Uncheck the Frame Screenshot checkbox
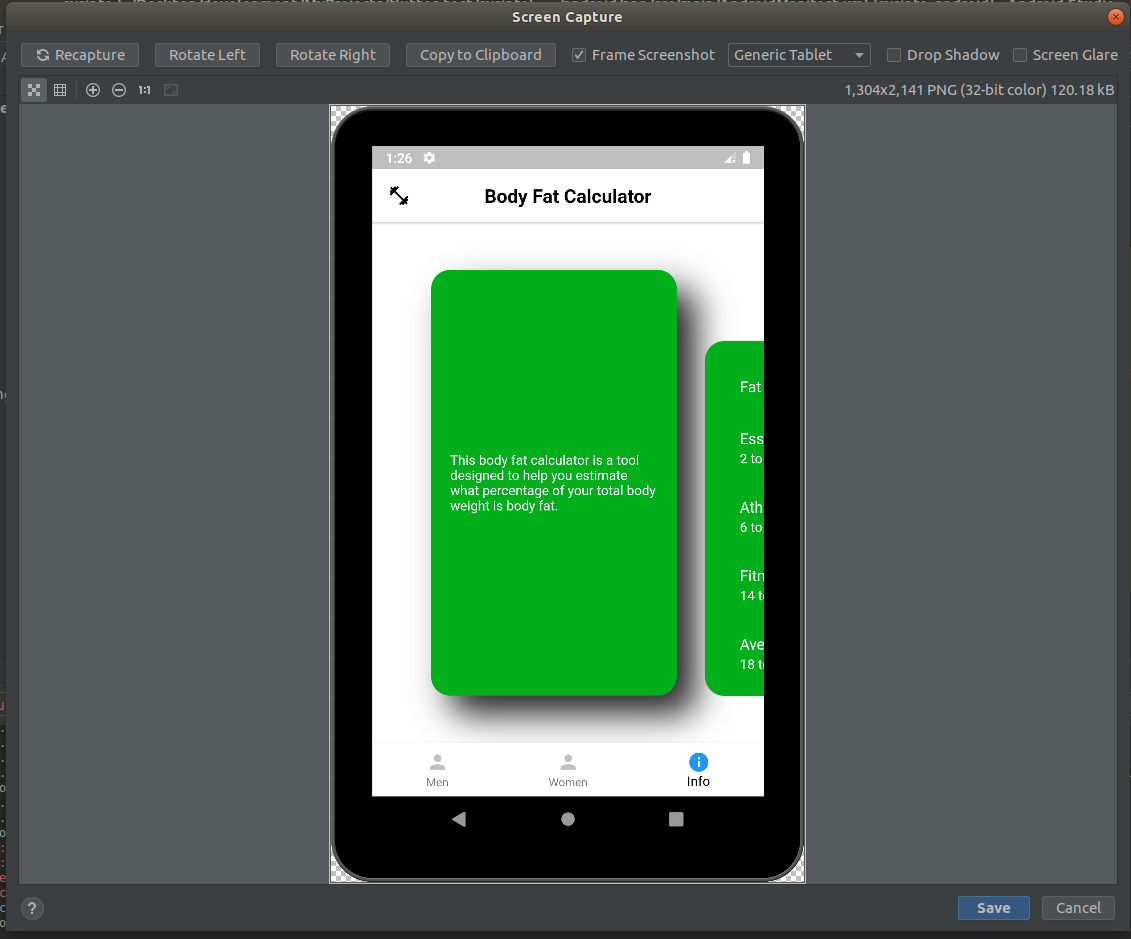This screenshot has width=1131, height=939. pyautogui.click(x=578, y=55)
